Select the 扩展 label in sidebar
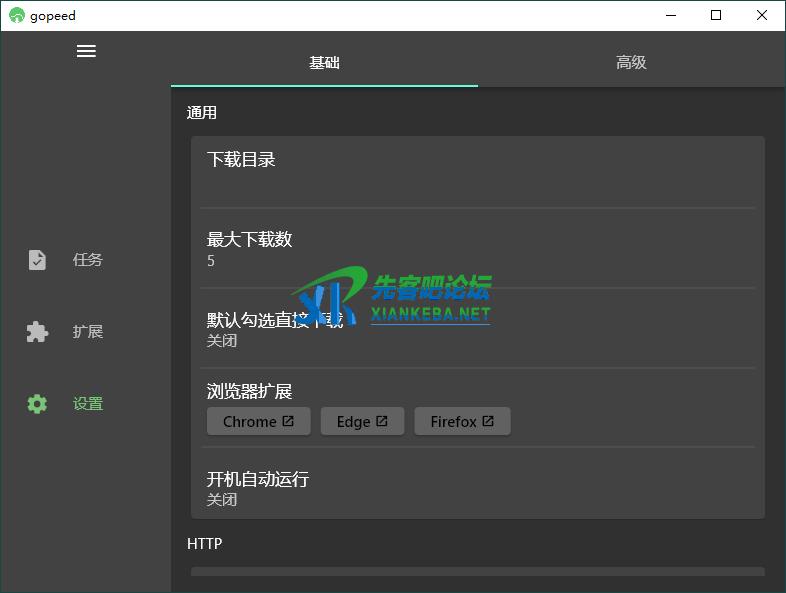Viewport: 786px width, 593px height. (88, 332)
